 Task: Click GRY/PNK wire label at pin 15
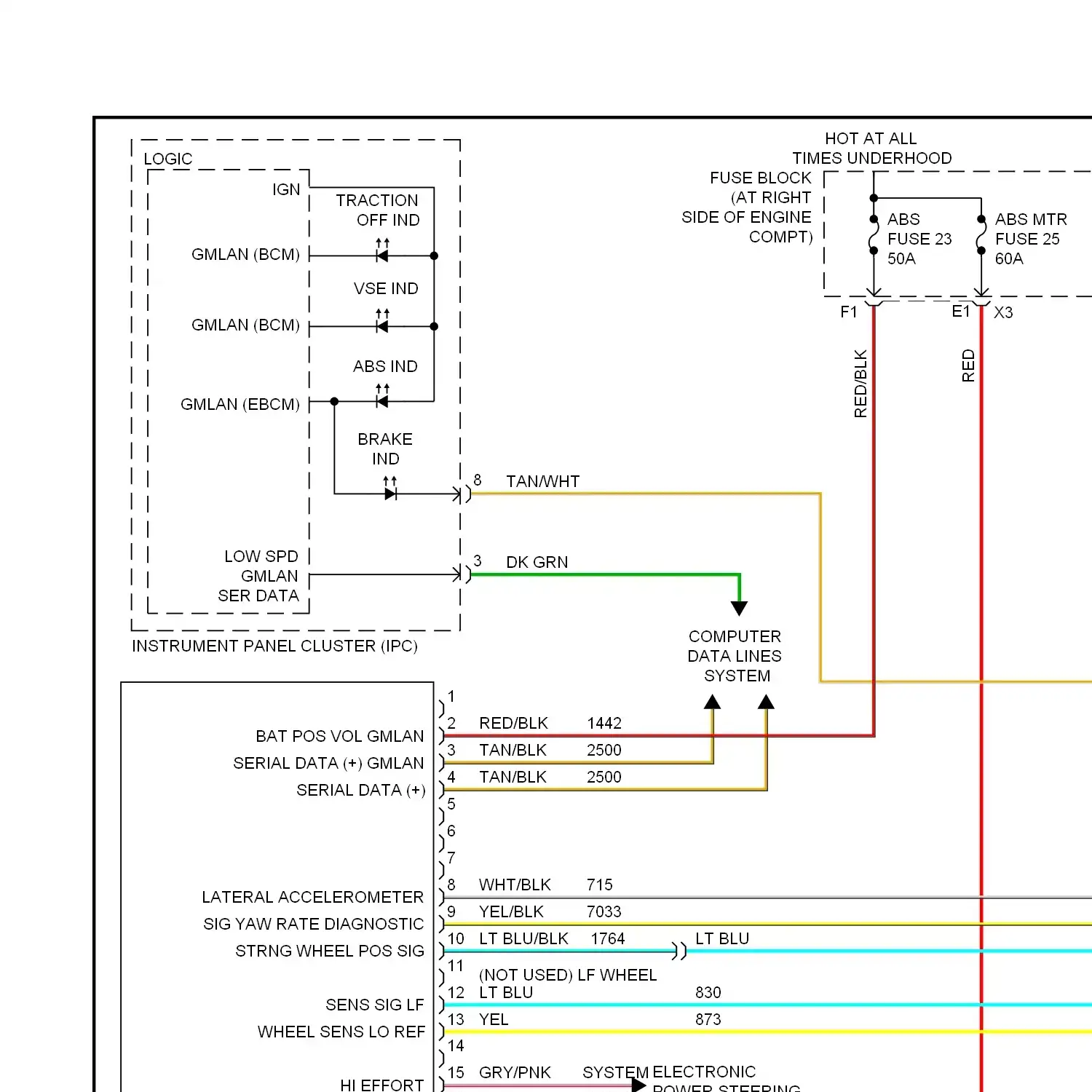(515, 1072)
